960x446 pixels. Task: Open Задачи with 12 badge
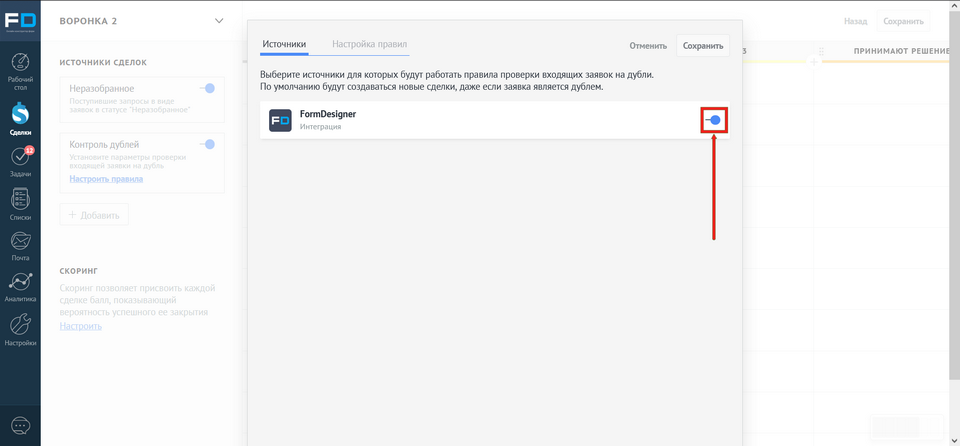[x=20, y=162]
